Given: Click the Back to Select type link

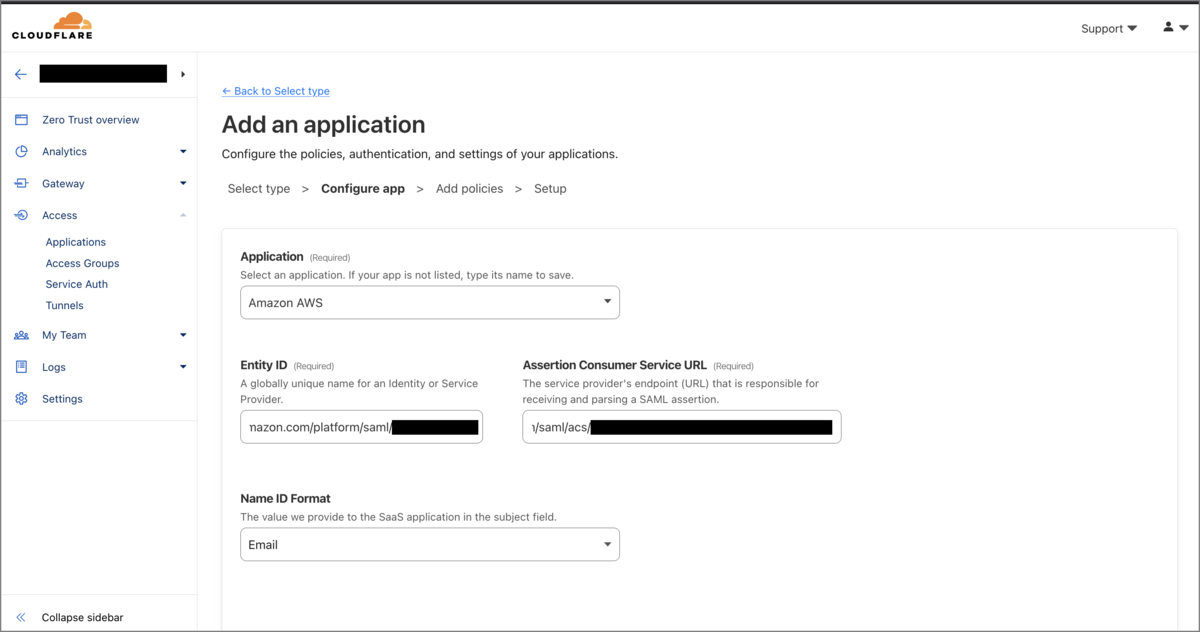Looking at the screenshot, I should pyautogui.click(x=276, y=91).
